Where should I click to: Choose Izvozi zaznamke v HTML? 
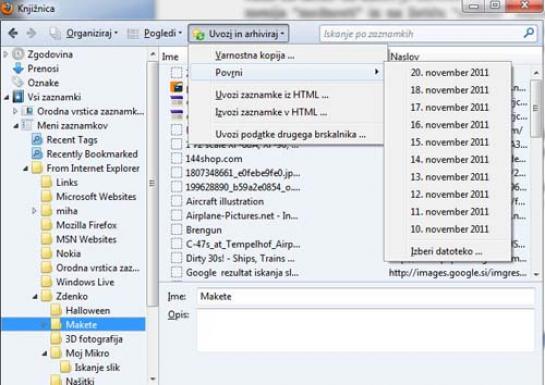point(287,112)
